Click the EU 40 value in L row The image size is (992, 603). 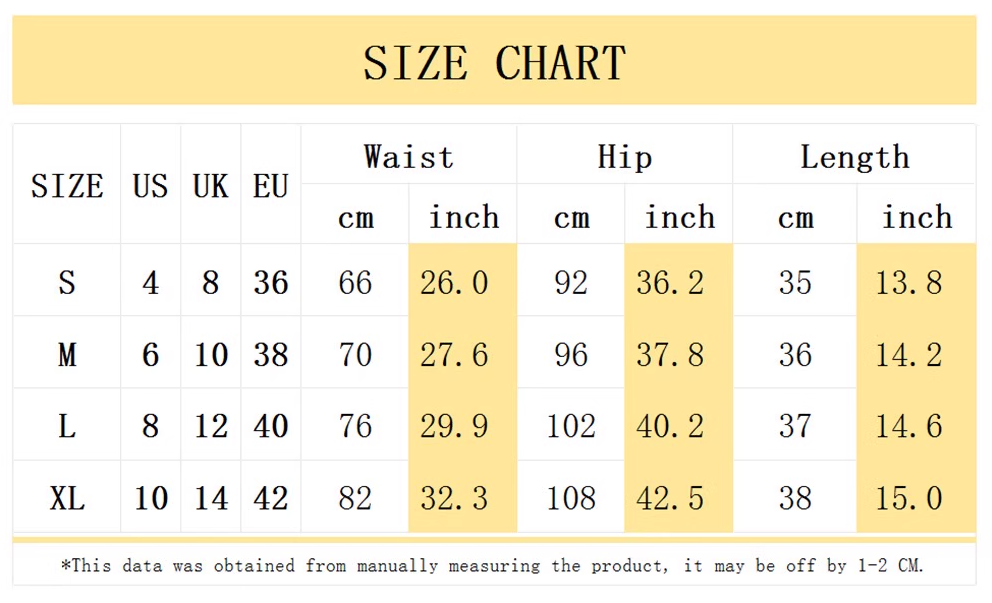click(x=270, y=426)
